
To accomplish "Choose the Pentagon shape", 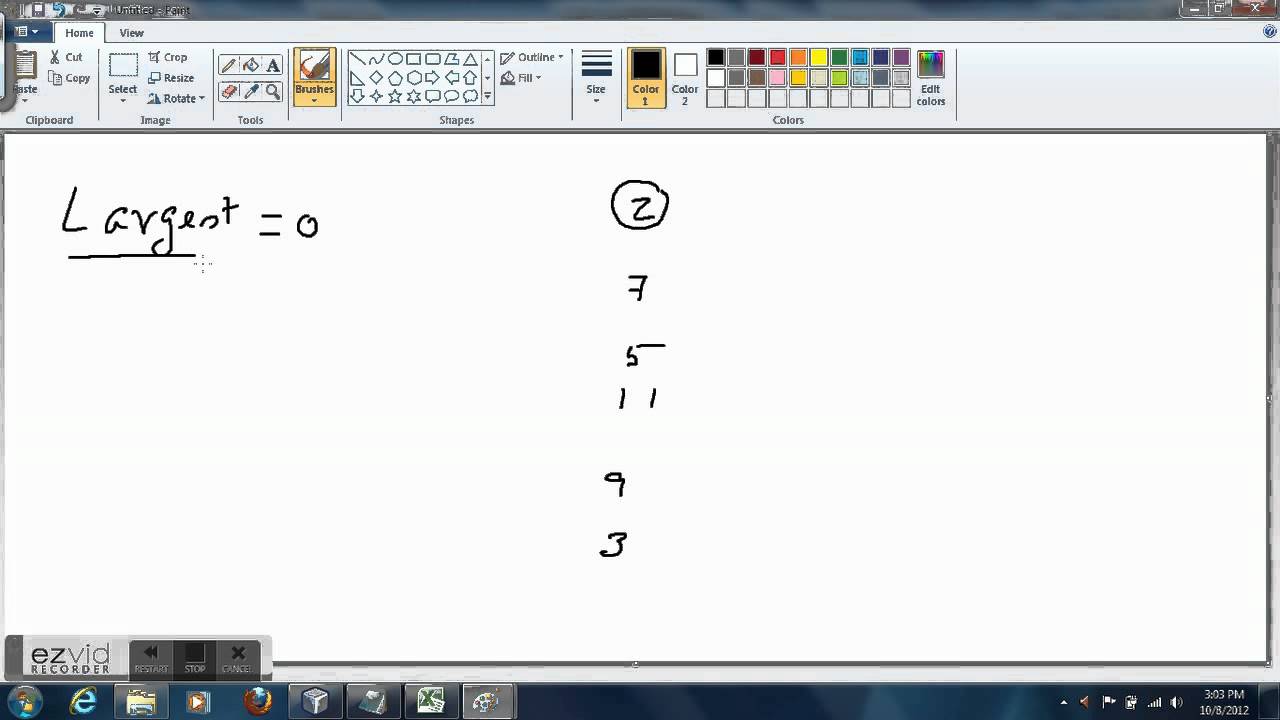I will pyautogui.click(x=395, y=78).
